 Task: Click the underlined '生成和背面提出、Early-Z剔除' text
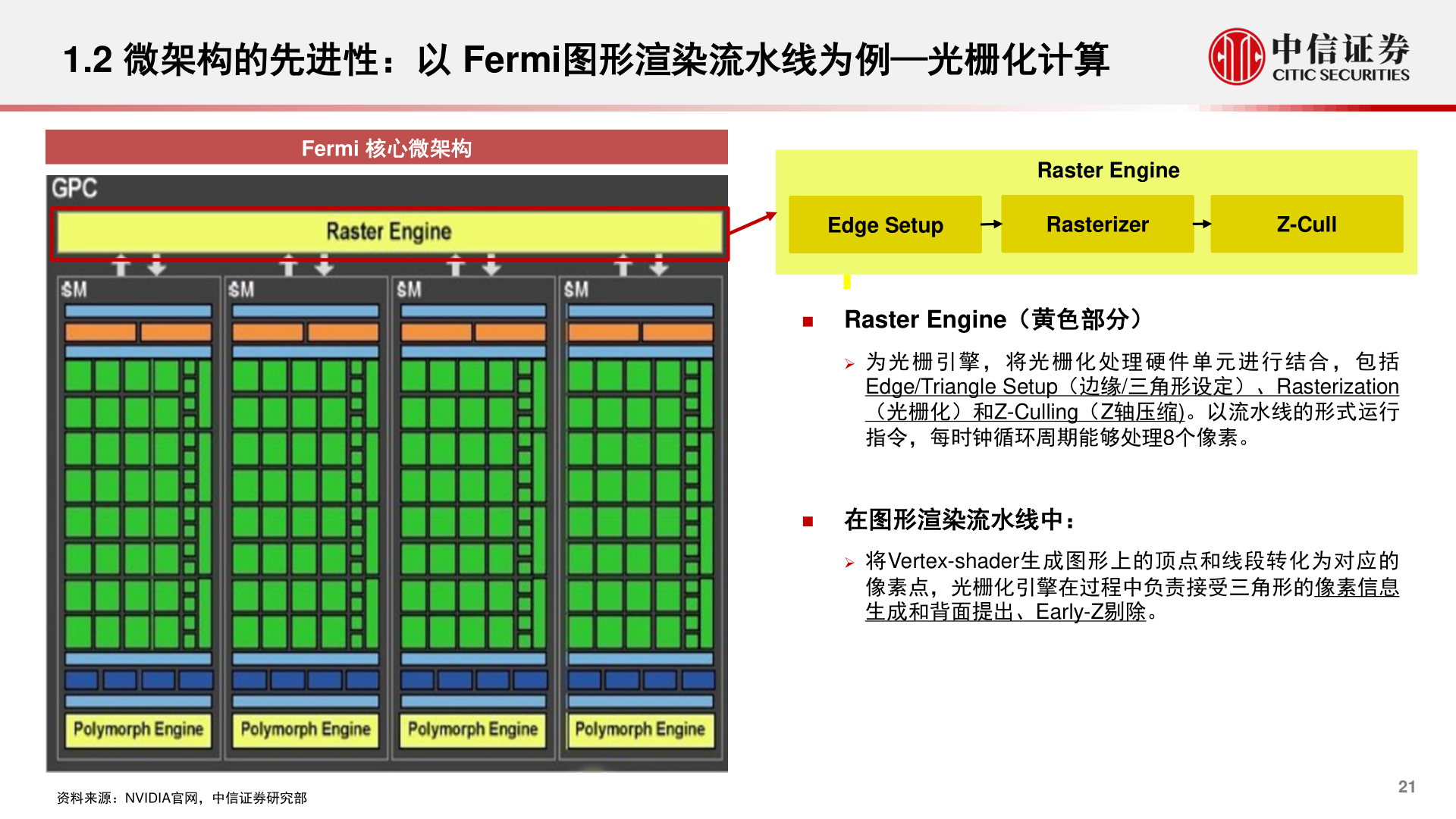(1006, 612)
